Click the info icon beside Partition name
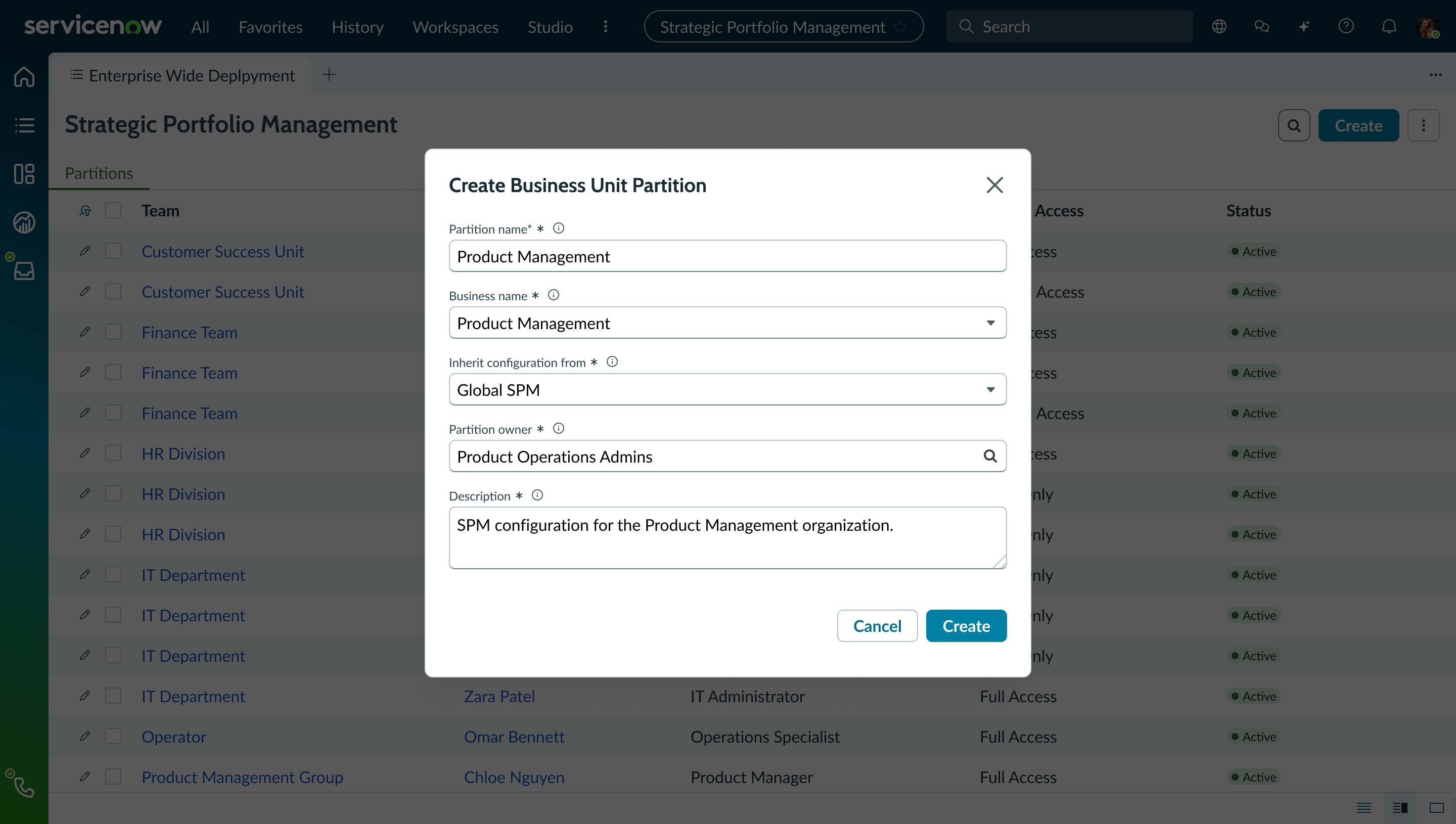 pyautogui.click(x=559, y=228)
